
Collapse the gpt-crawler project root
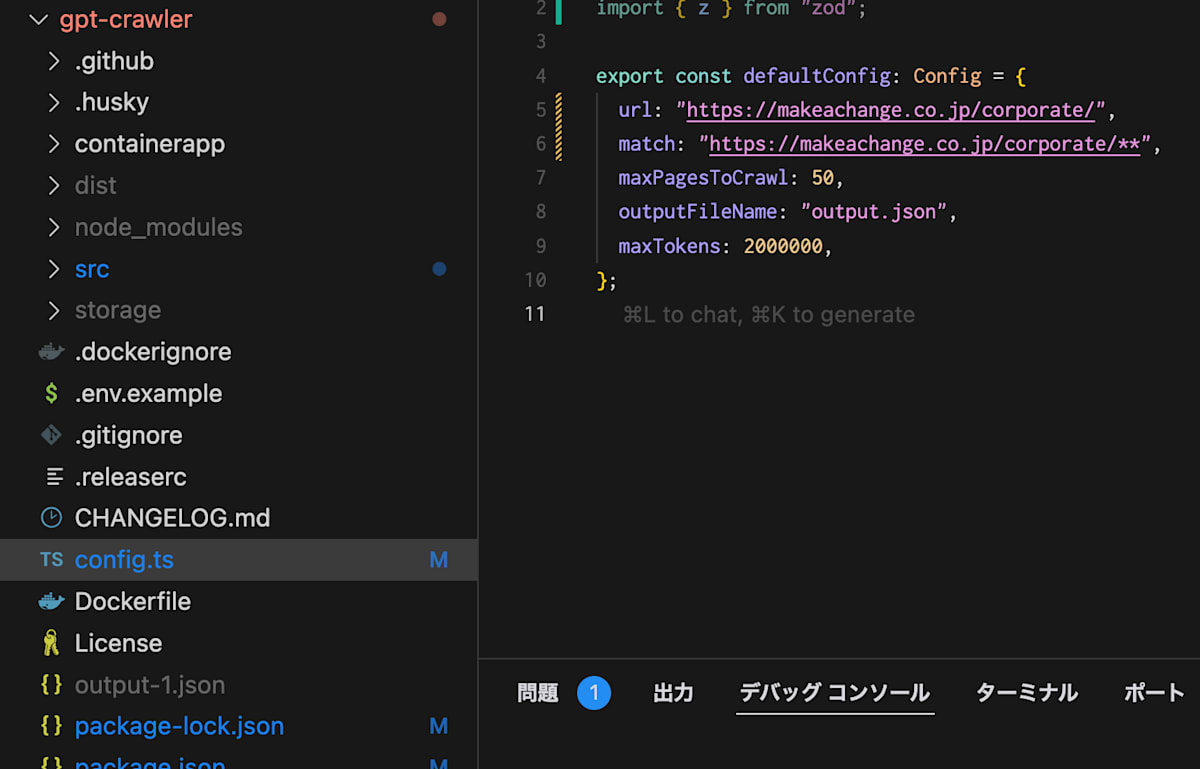(38, 18)
